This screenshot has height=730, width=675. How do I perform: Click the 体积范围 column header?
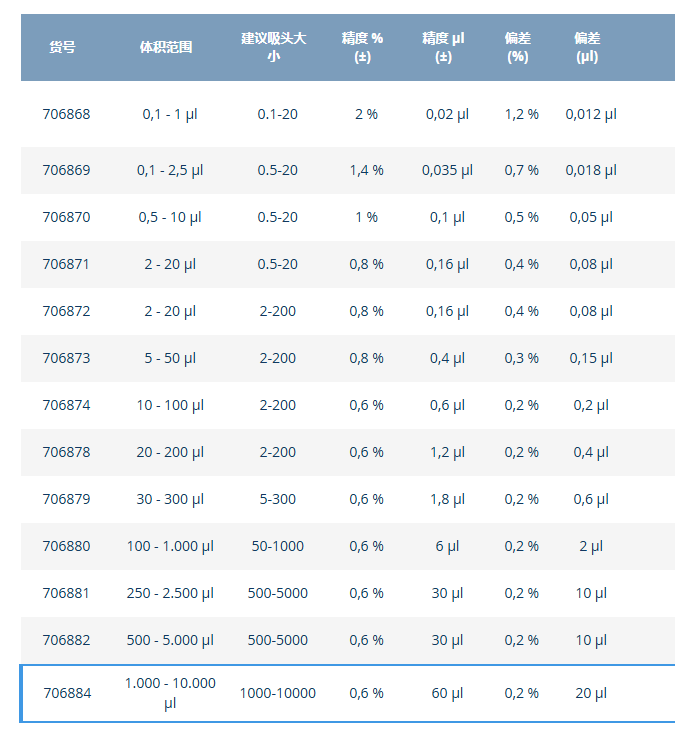point(166,47)
